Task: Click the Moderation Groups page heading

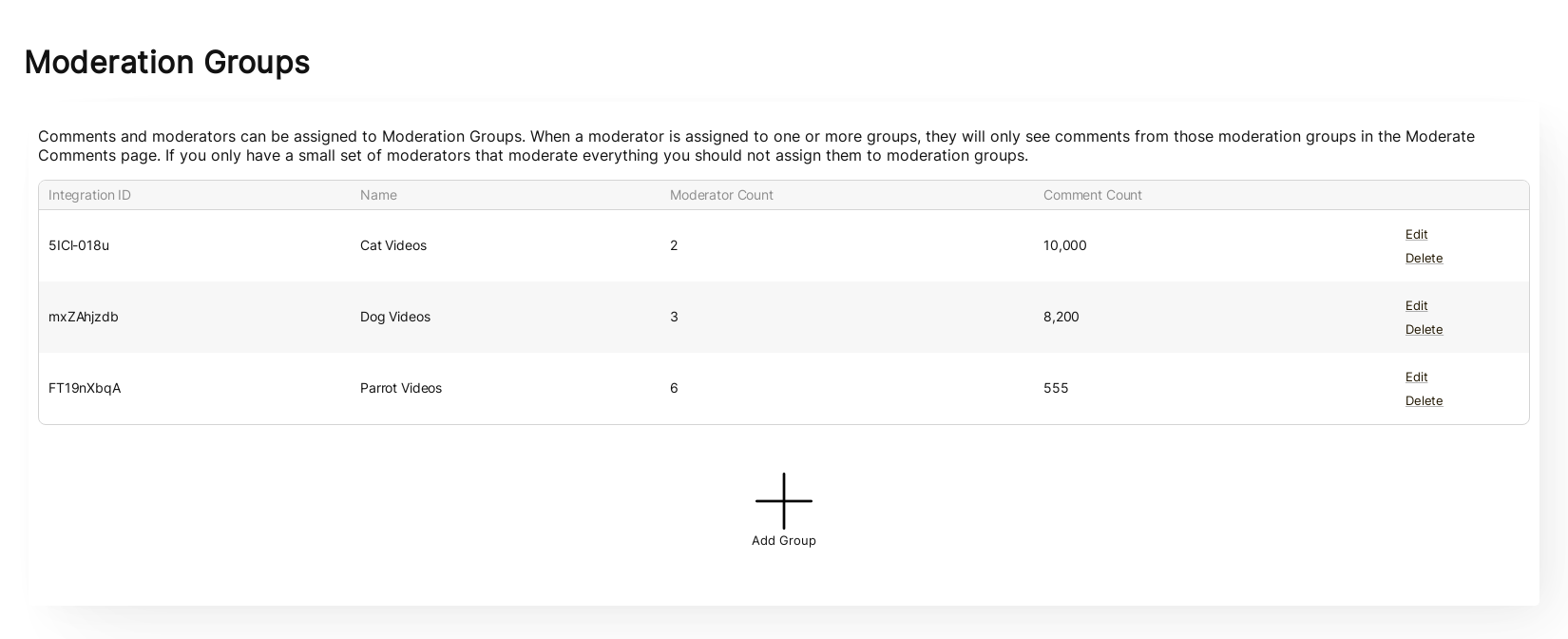Action: [167, 63]
